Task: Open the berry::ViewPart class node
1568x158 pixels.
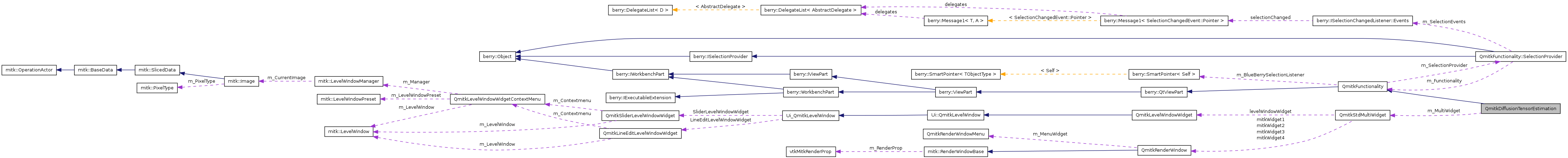Action: (x=956, y=92)
